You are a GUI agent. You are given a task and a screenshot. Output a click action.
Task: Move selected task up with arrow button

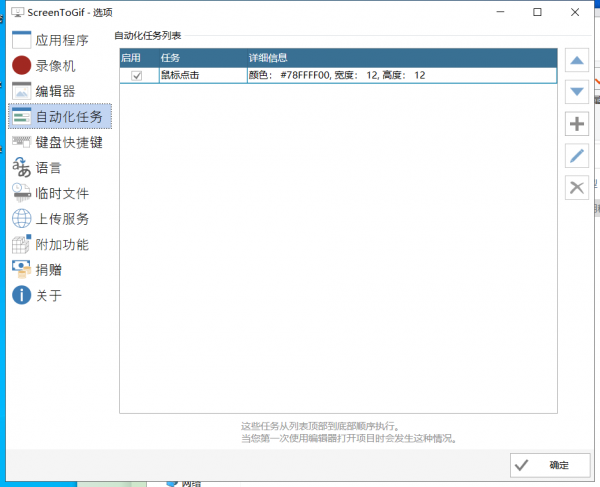click(x=577, y=60)
